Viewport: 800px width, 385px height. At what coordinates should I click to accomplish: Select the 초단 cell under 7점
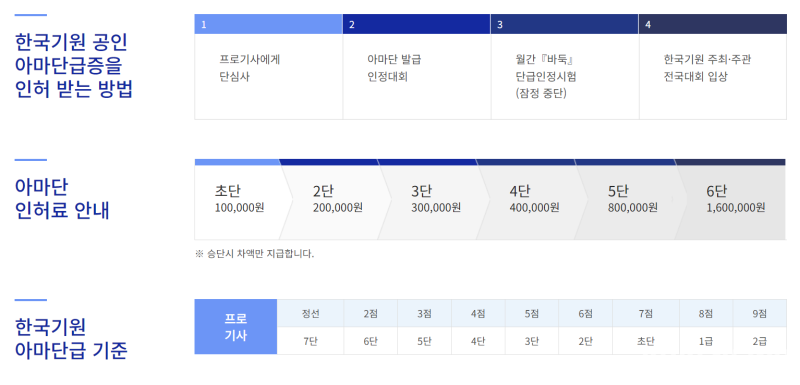coord(646,341)
